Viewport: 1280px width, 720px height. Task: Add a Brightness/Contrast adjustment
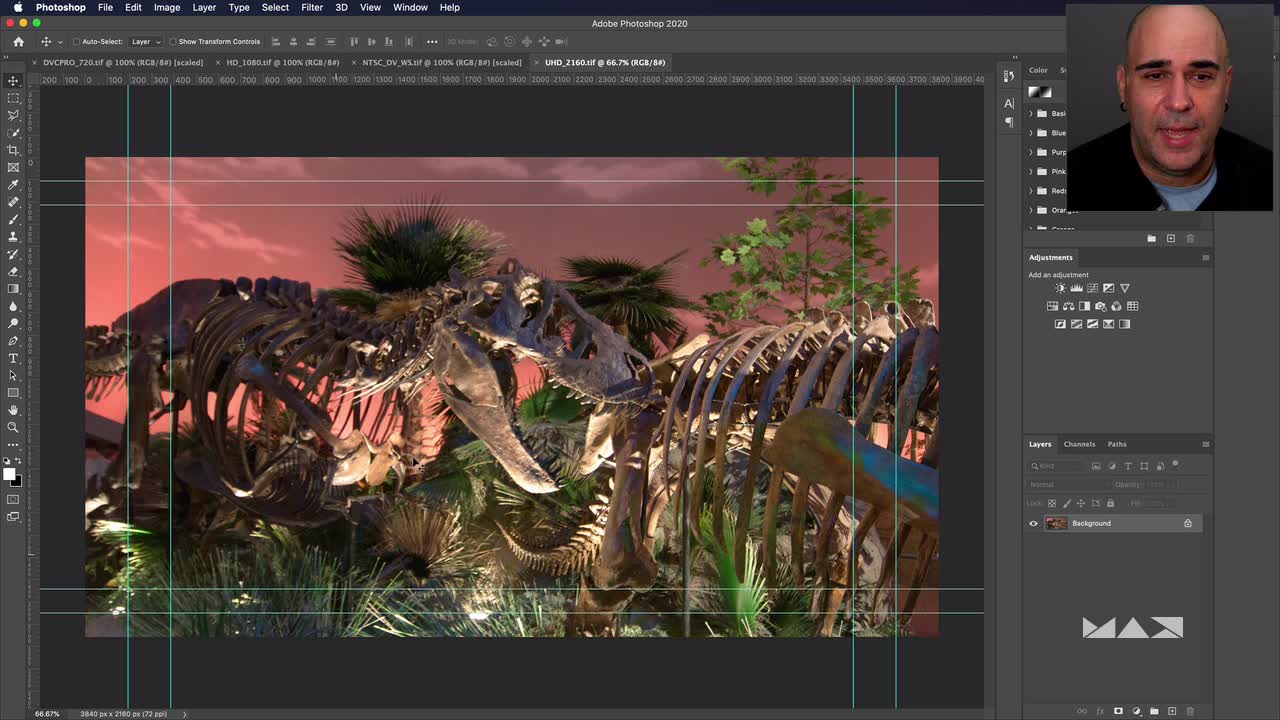point(1060,288)
